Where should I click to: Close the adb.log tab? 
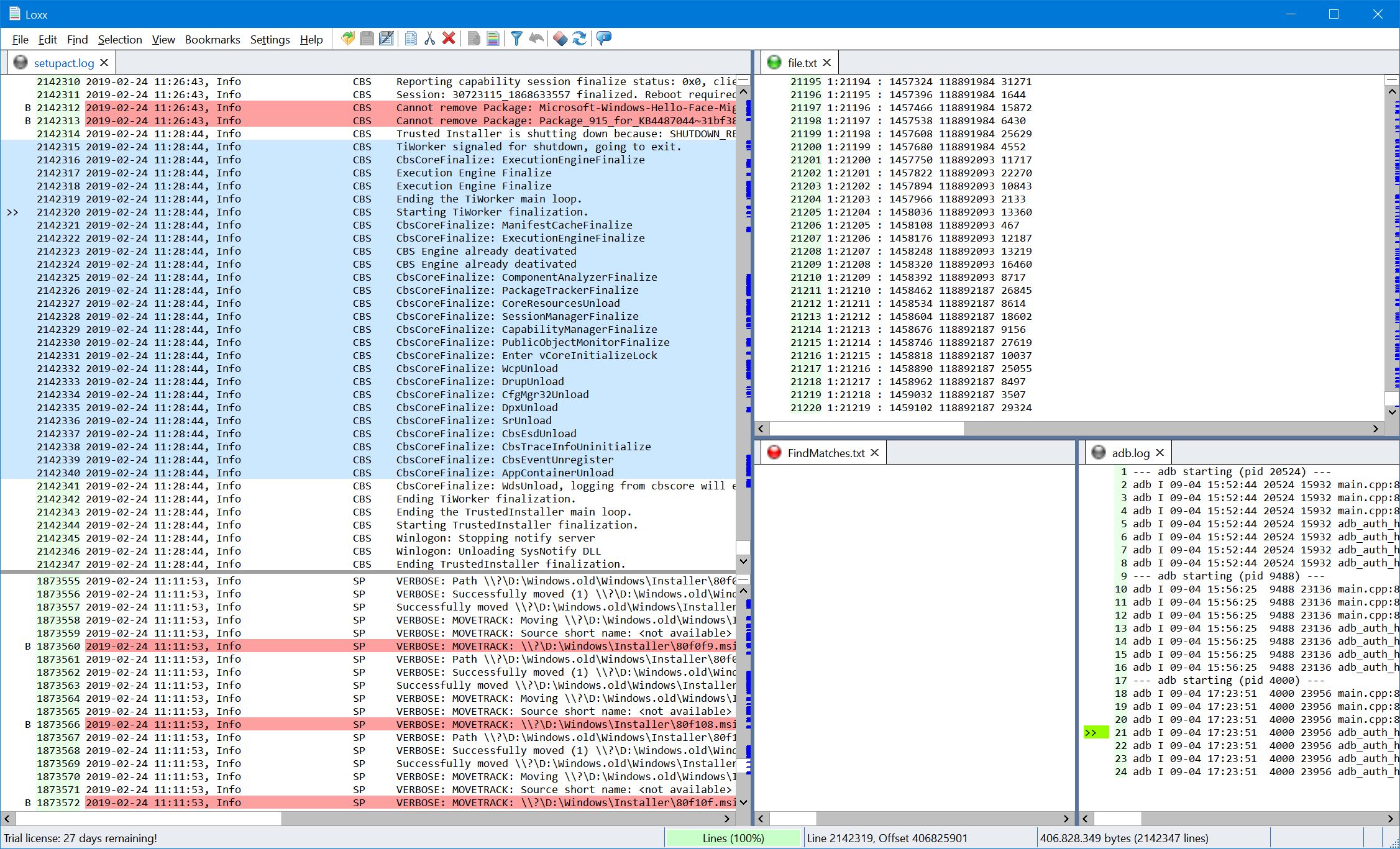click(x=1160, y=453)
